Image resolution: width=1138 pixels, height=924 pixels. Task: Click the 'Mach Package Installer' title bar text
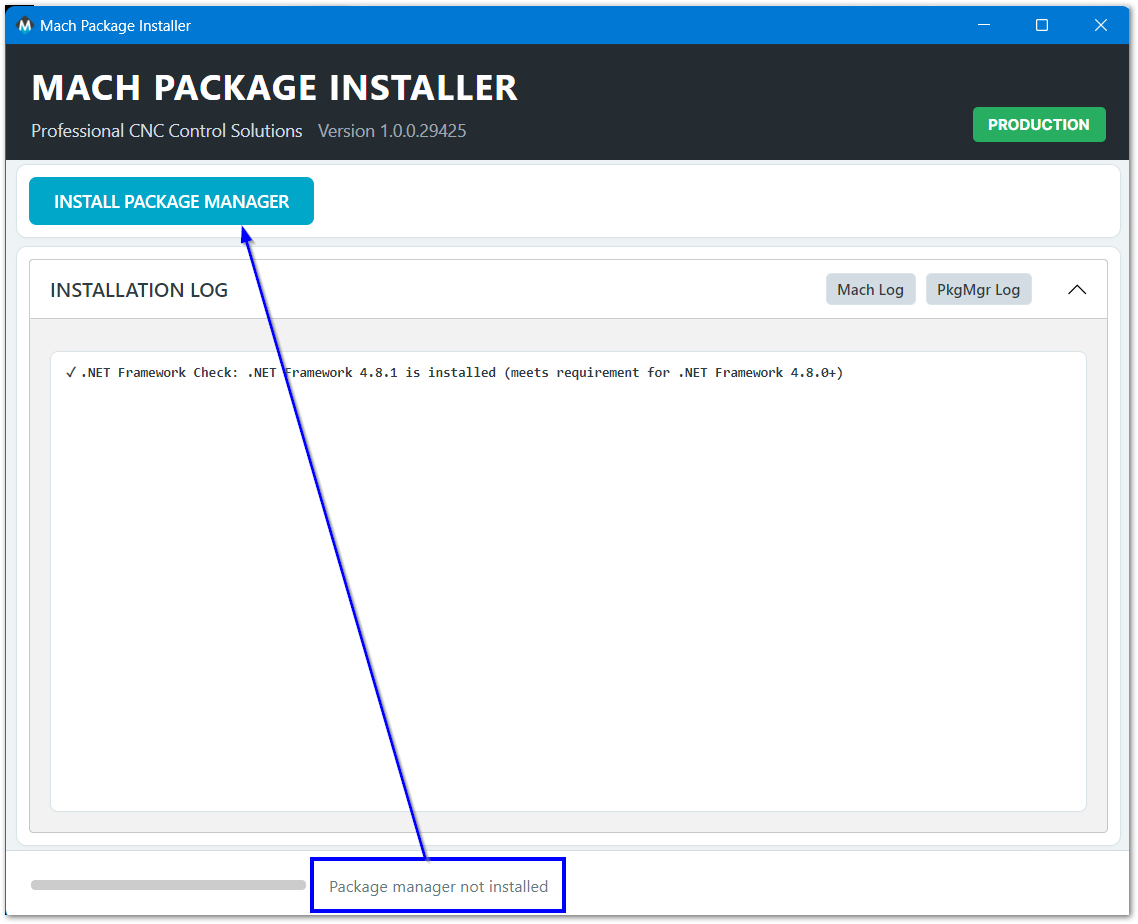(115, 25)
